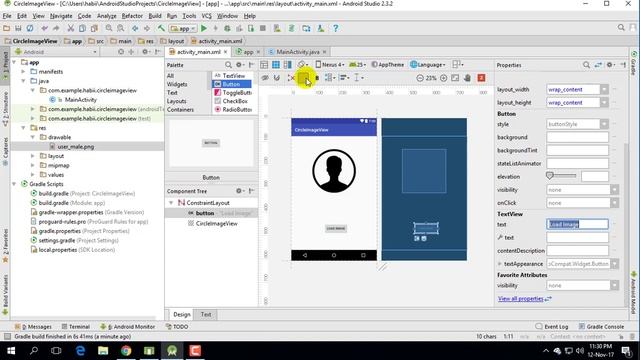Click Search Everywhere magnifier at top right

coord(621,28)
